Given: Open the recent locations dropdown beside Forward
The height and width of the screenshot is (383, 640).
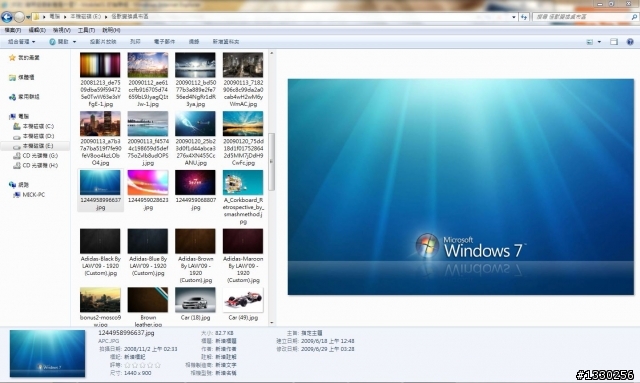Looking at the screenshot, I should [x=28, y=17].
